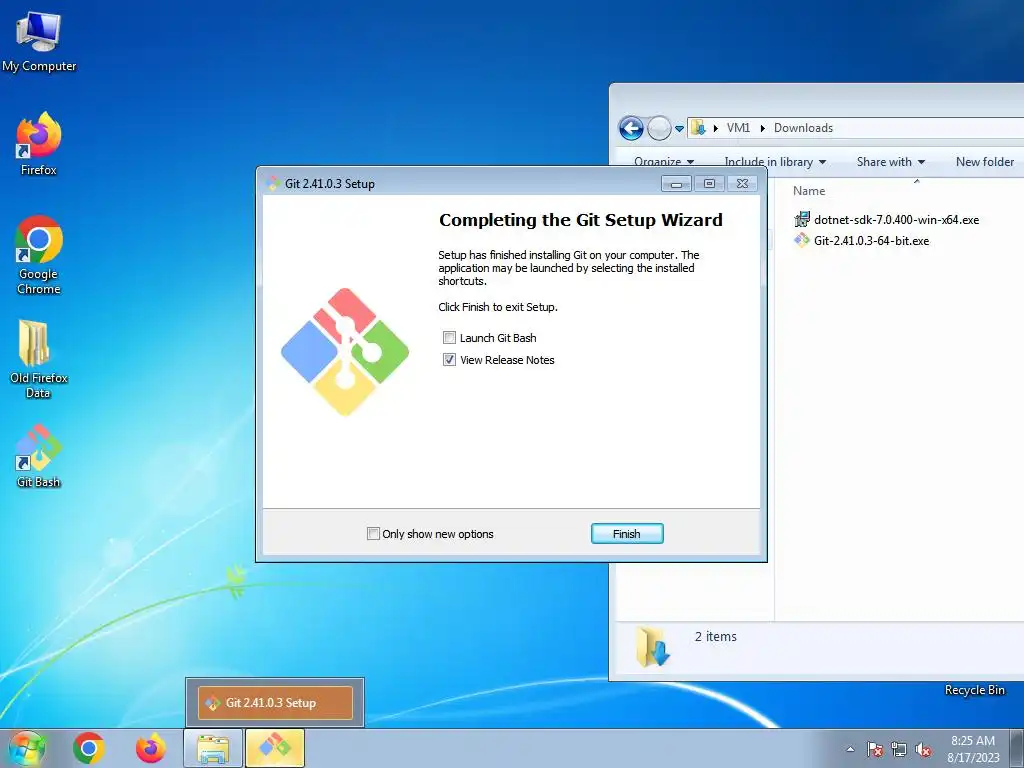
Task: Select dotnet-sdk-7.0.400-win-x64.exe file
Action: coord(887,220)
